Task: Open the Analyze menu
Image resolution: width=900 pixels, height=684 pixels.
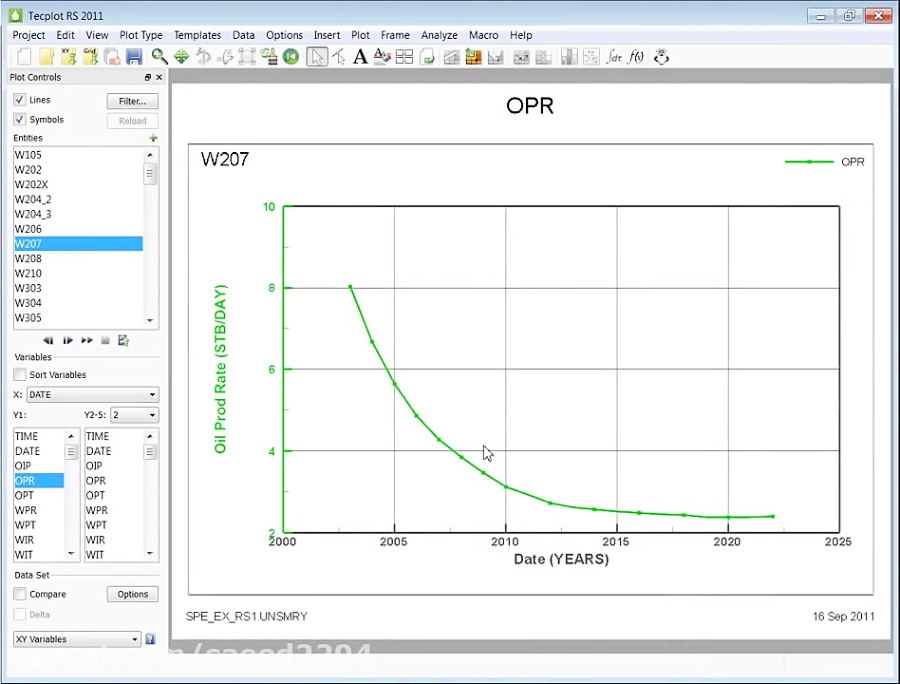Action: [x=439, y=35]
